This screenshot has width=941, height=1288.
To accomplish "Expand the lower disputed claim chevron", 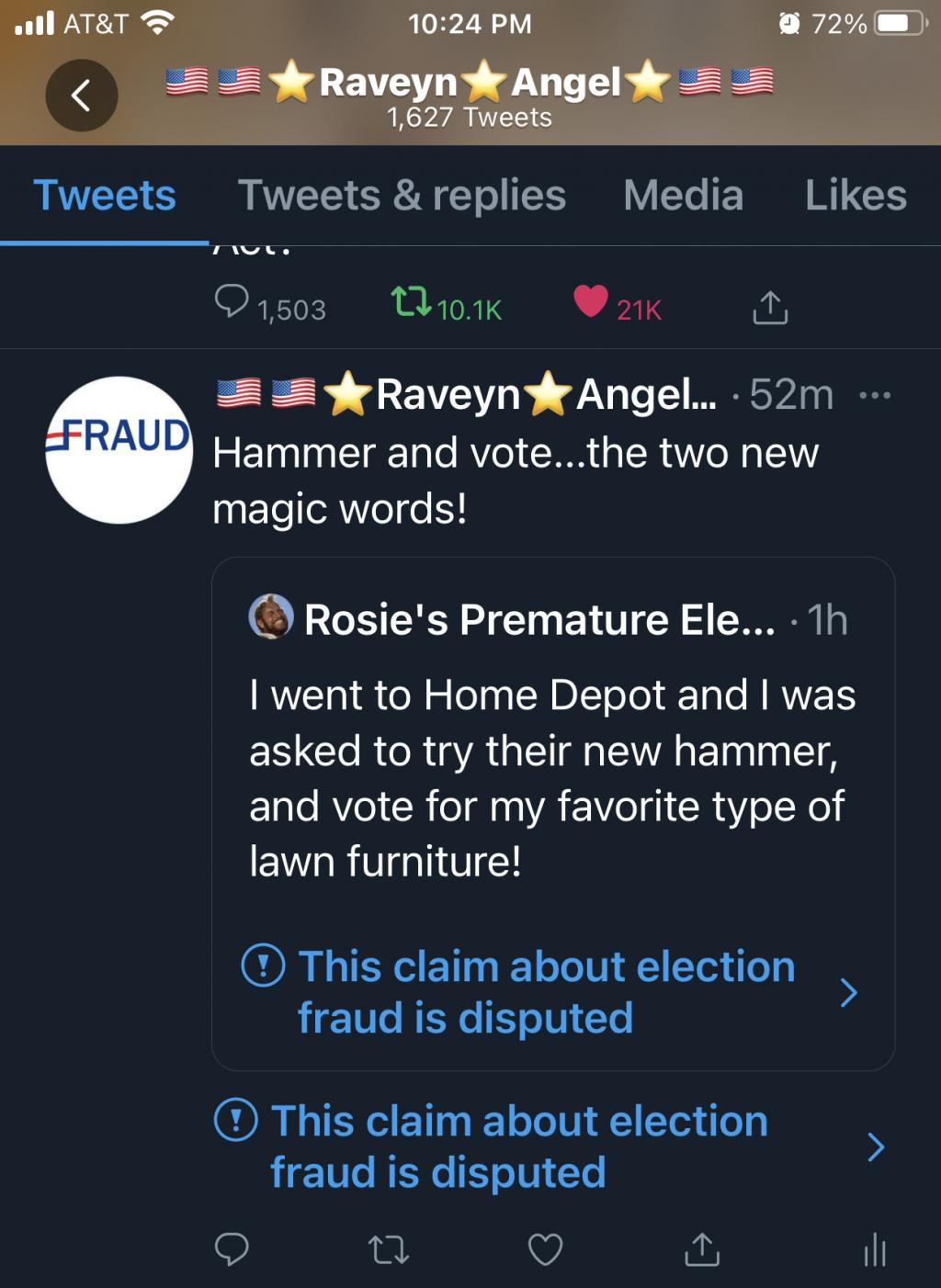I will pyautogui.click(x=876, y=1147).
